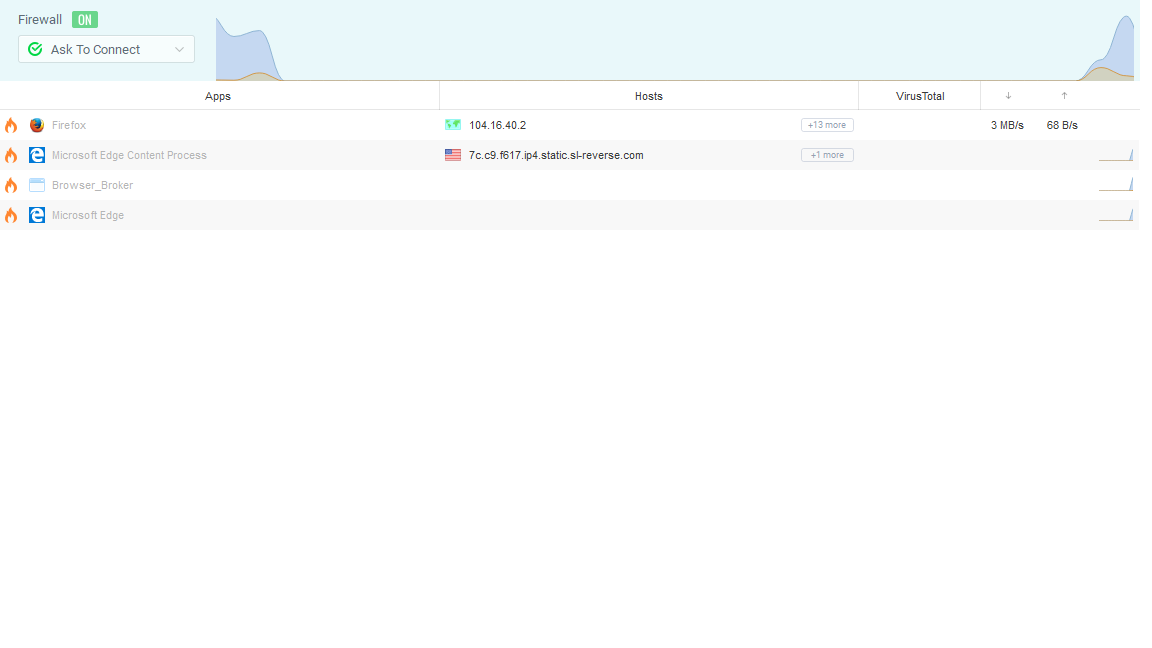Click the Browser_Broker flame block icon

(x=11, y=186)
